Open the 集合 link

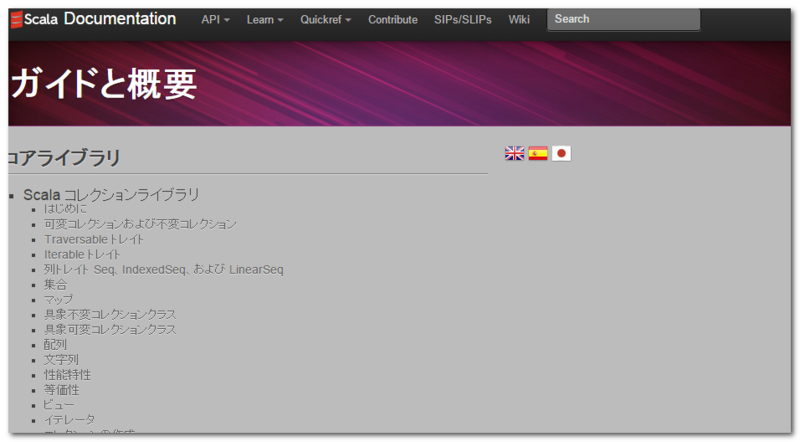[56, 284]
